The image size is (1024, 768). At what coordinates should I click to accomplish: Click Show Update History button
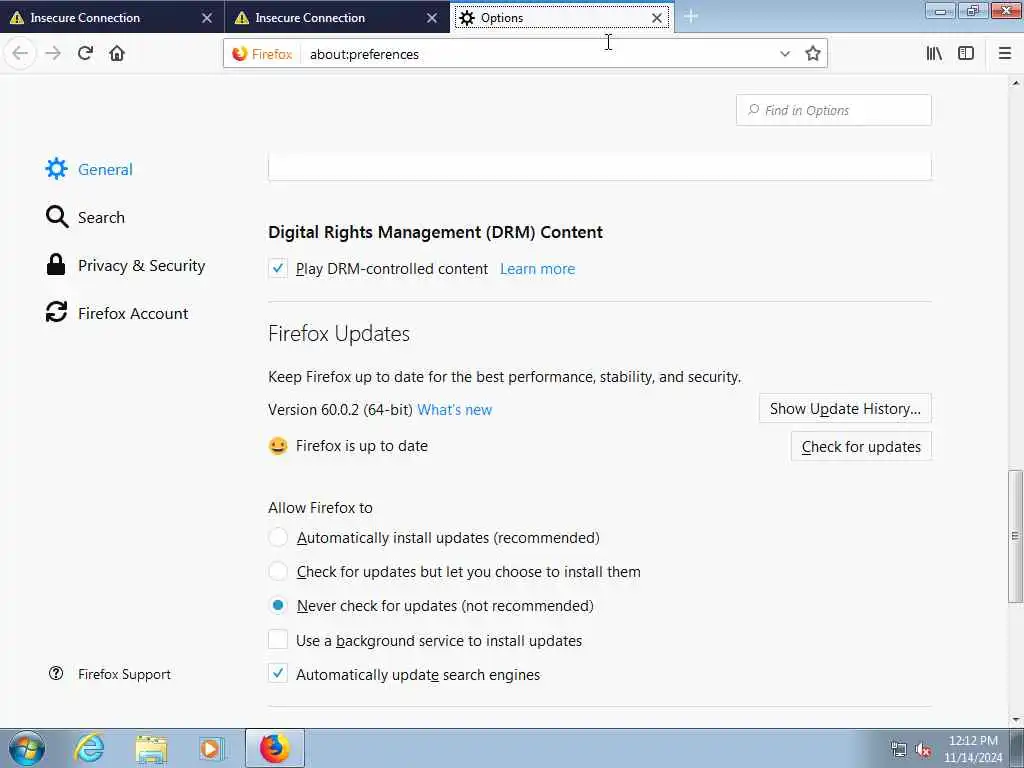tap(845, 409)
